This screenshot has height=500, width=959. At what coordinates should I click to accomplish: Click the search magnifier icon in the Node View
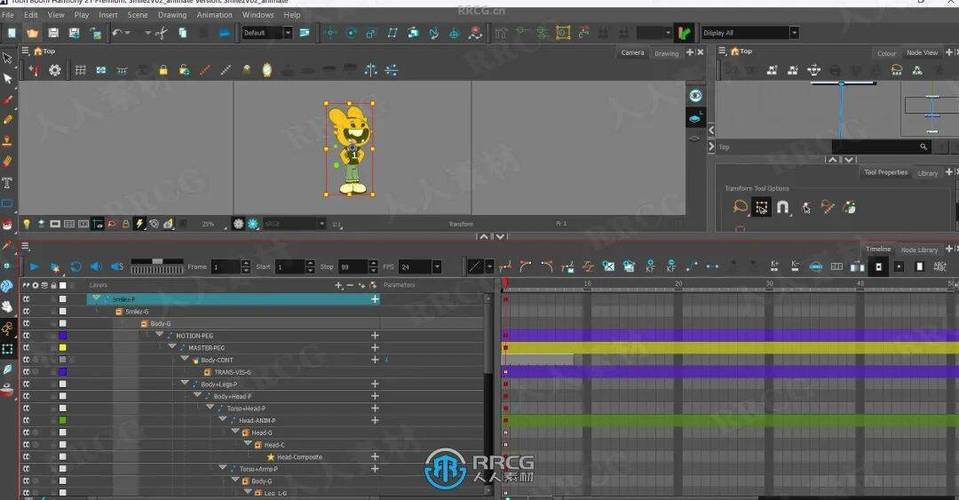[x=924, y=147]
